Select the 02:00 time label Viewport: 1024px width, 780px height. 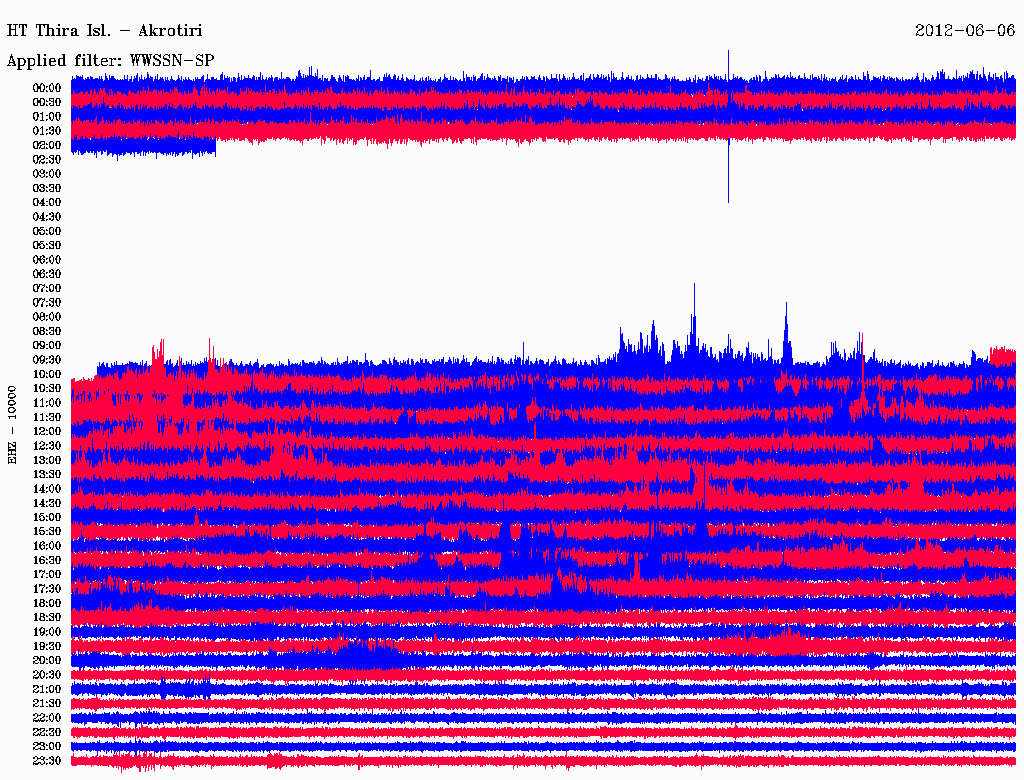pos(47,145)
